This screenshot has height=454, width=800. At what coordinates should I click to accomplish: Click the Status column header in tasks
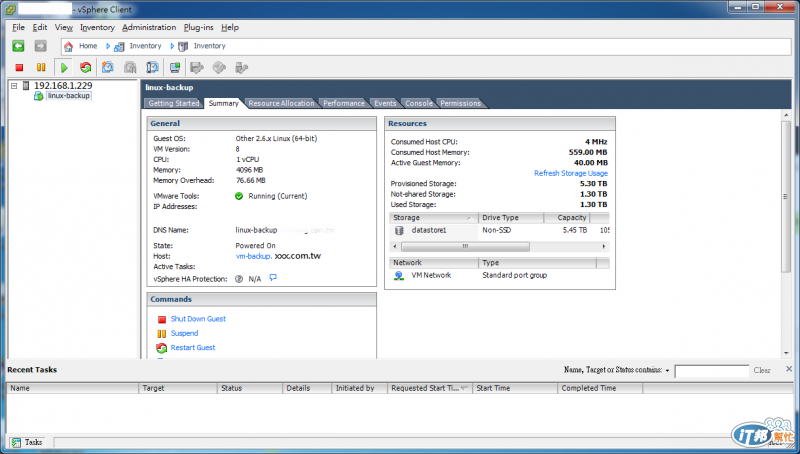pos(250,388)
